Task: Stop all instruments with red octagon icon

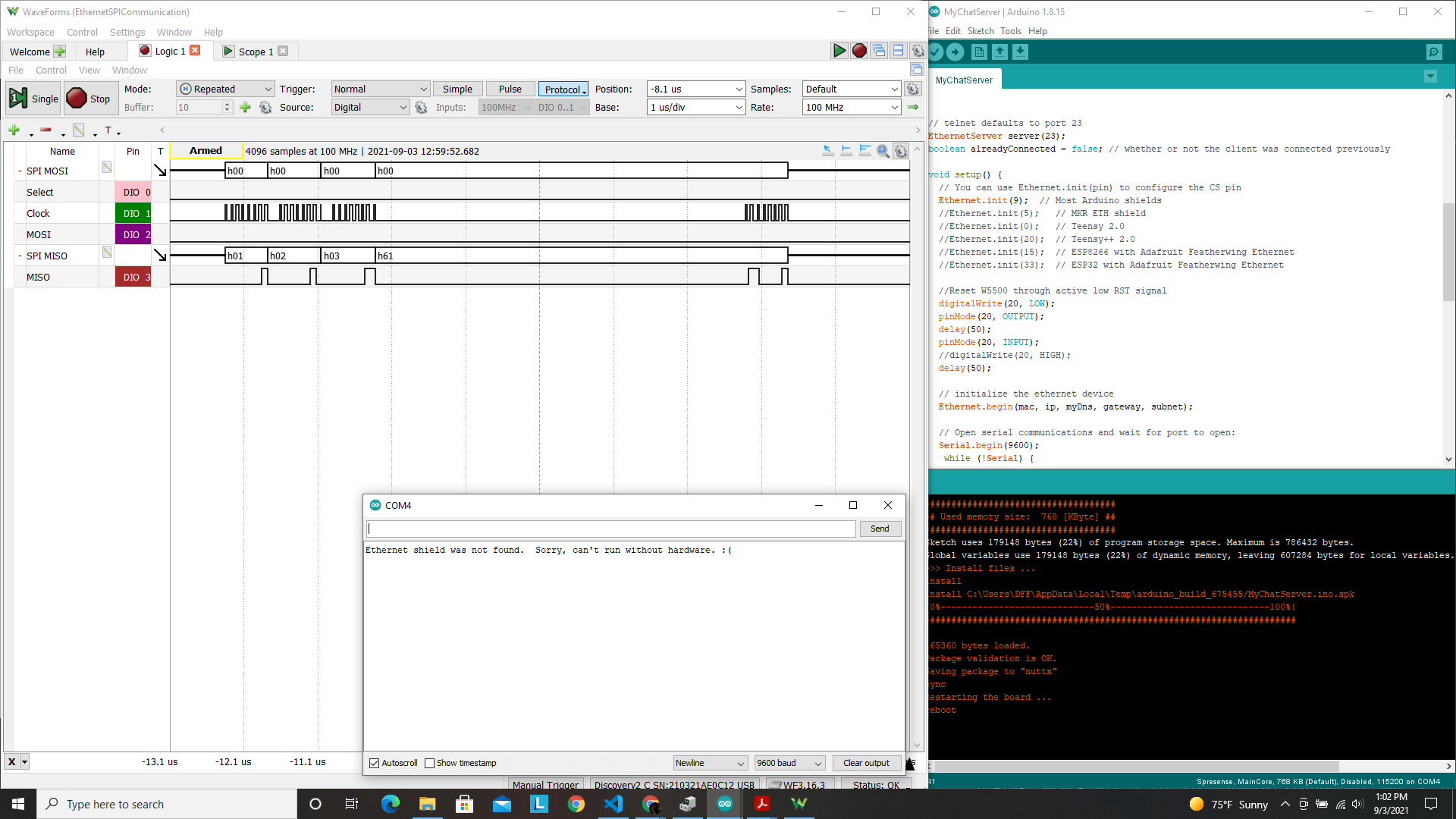Action: click(859, 51)
